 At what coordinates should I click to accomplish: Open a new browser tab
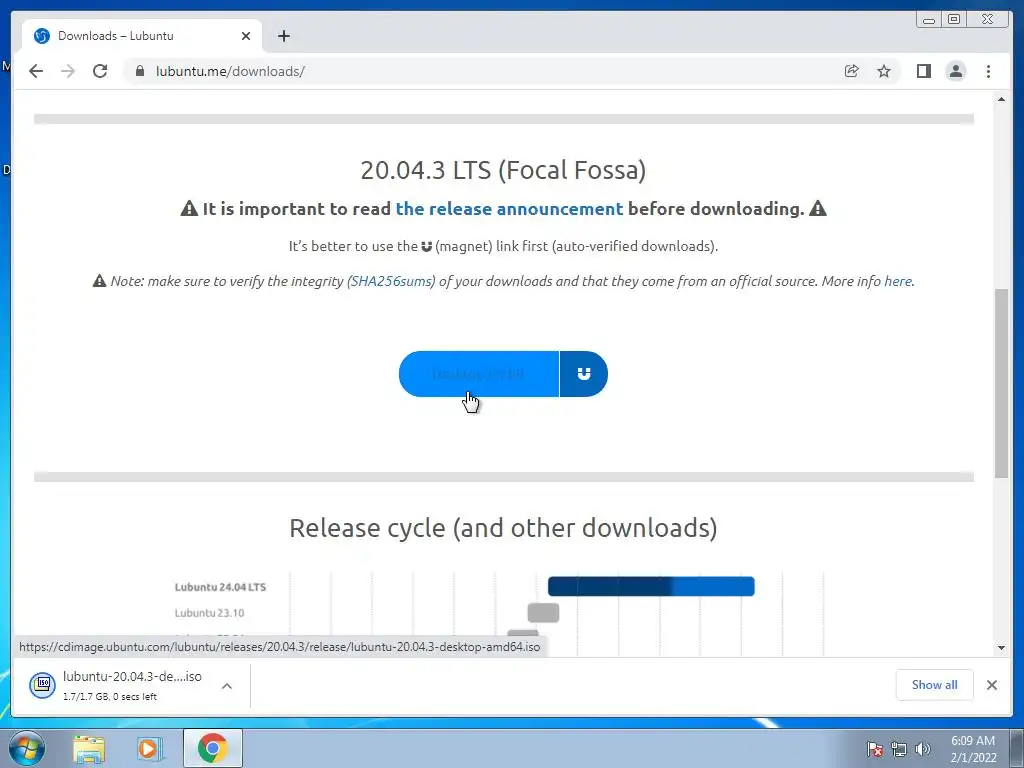(283, 36)
